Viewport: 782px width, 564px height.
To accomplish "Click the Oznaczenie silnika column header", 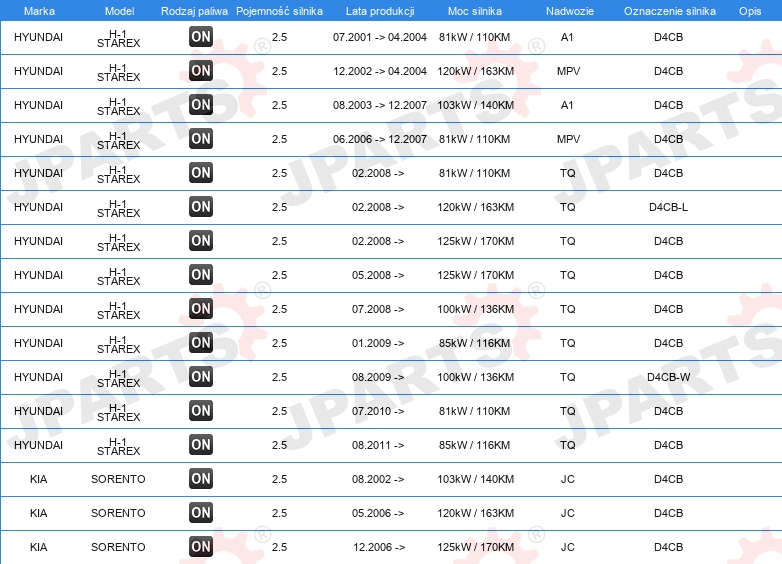I will tap(669, 11).
